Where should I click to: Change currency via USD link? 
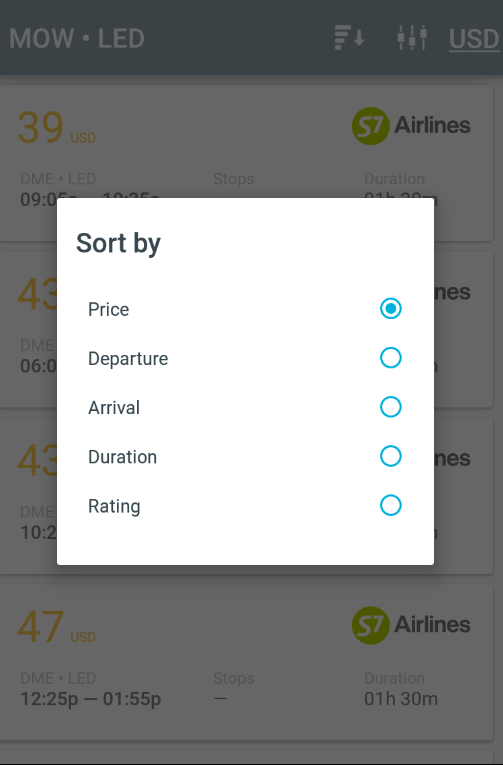[x=474, y=39]
